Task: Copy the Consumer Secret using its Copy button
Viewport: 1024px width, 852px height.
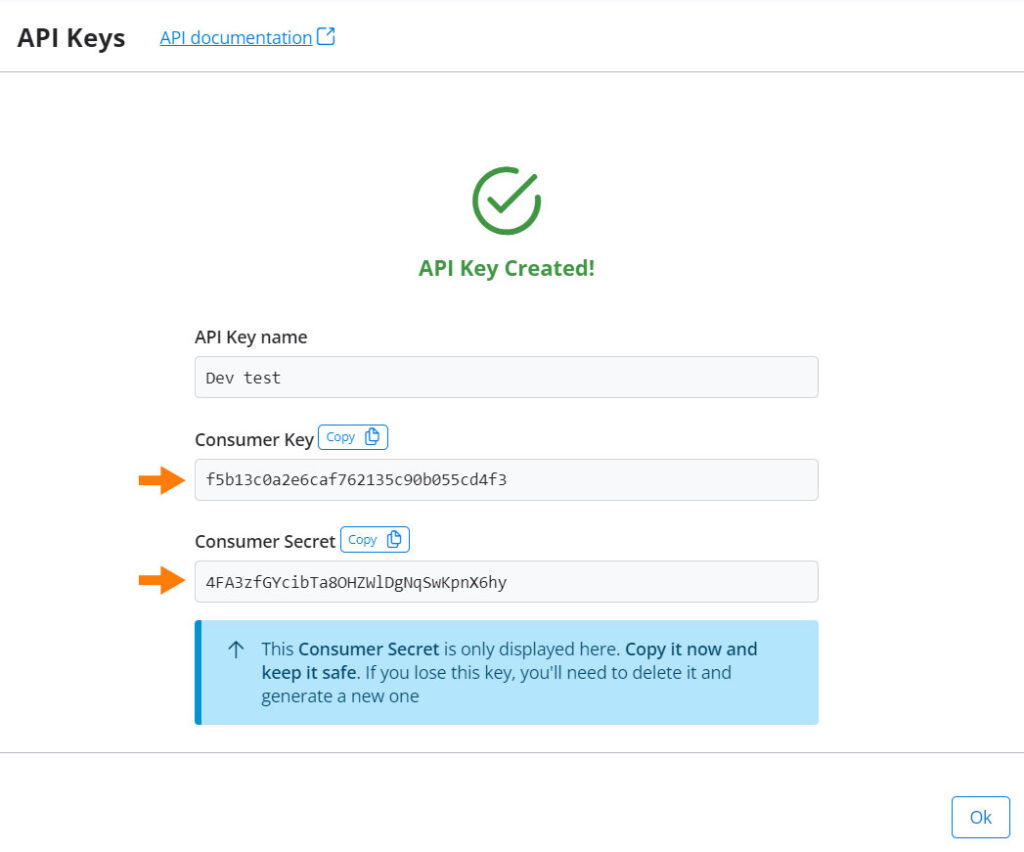Action: pyautogui.click(x=375, y=539)
